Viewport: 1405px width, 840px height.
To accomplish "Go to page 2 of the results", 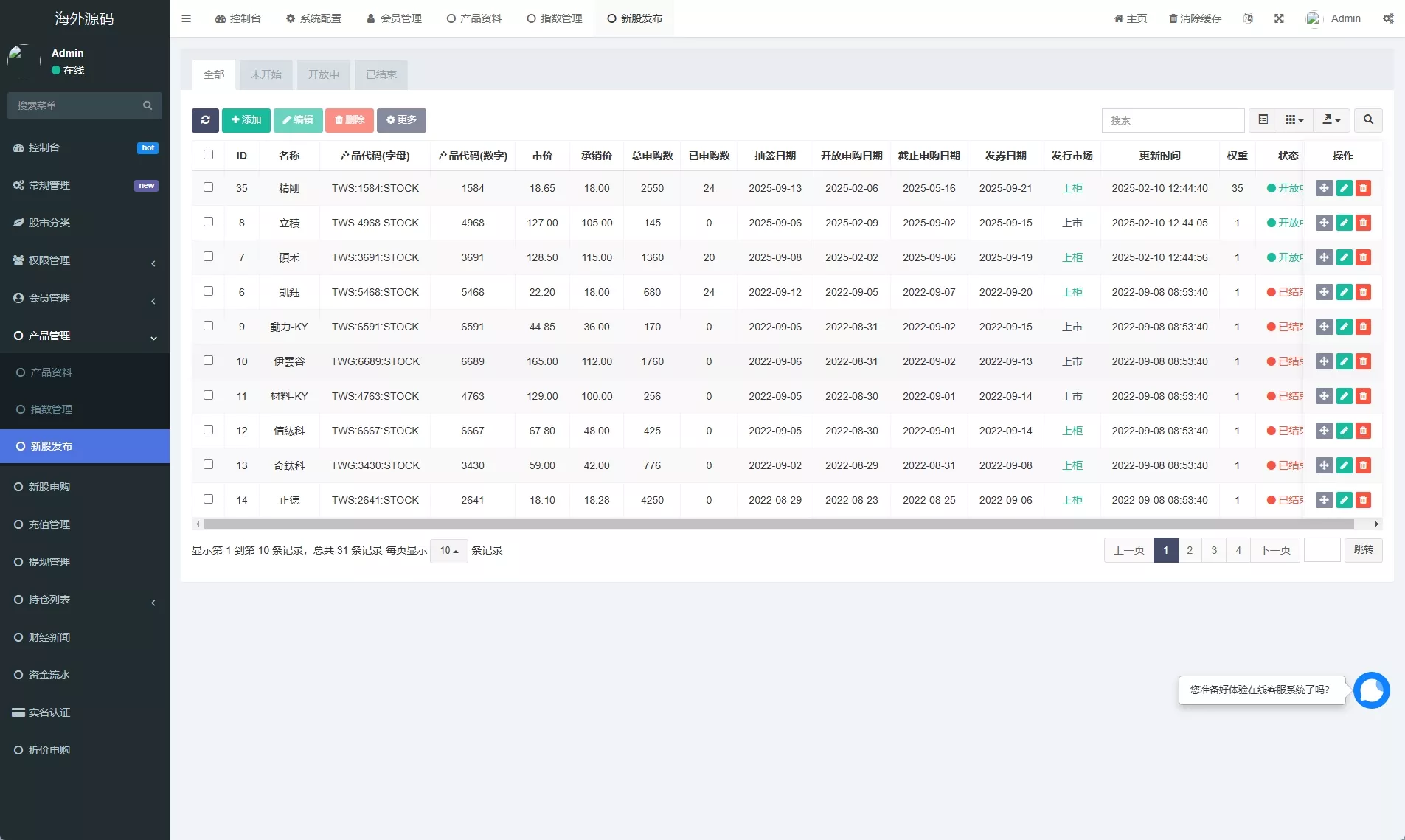I will pos(1190,550).
